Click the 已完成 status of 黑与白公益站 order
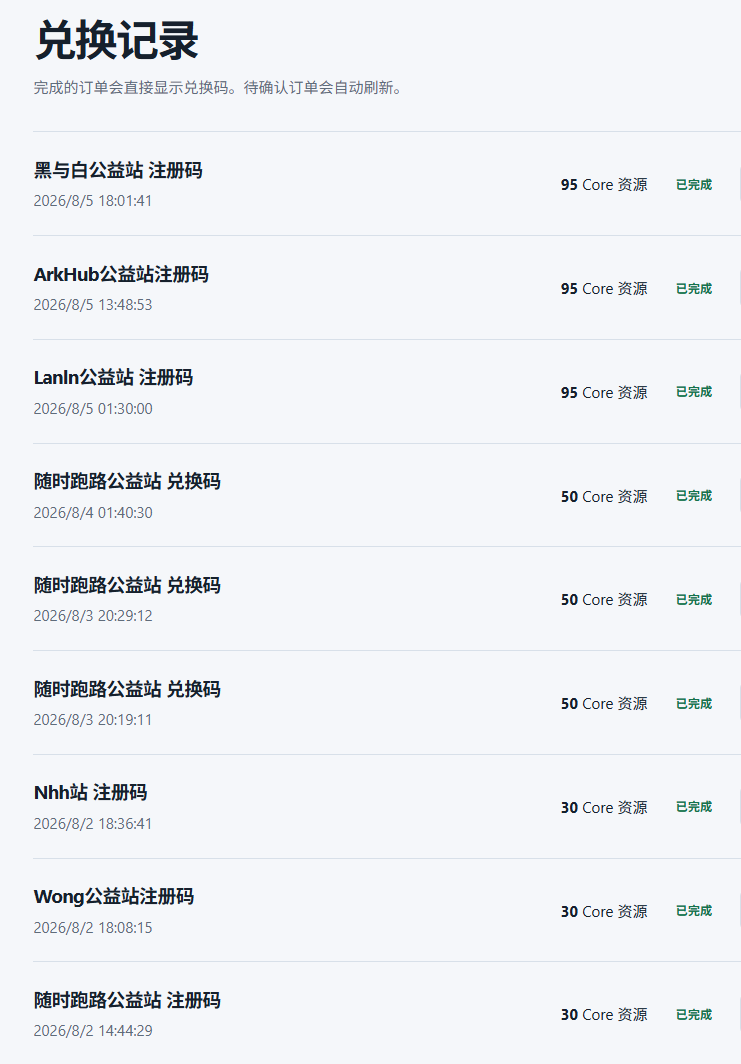Viewport: 741px width, 1064px height. 694,185
